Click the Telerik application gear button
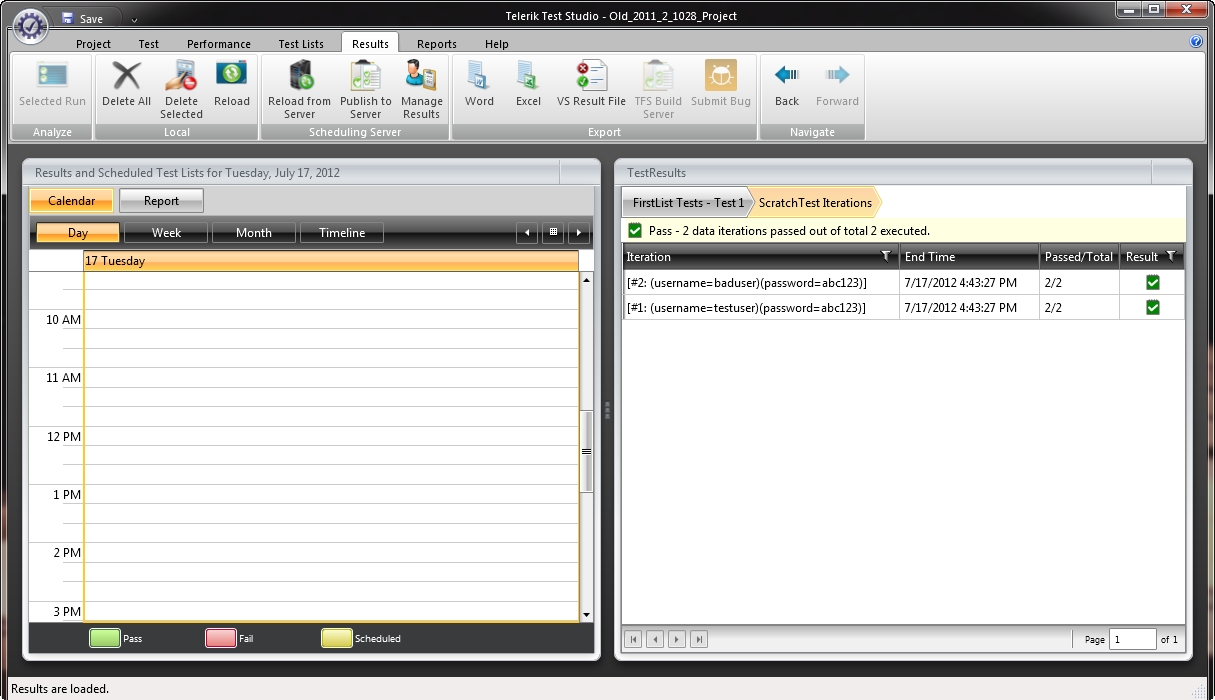The image size is (1215, 700). 30,26
